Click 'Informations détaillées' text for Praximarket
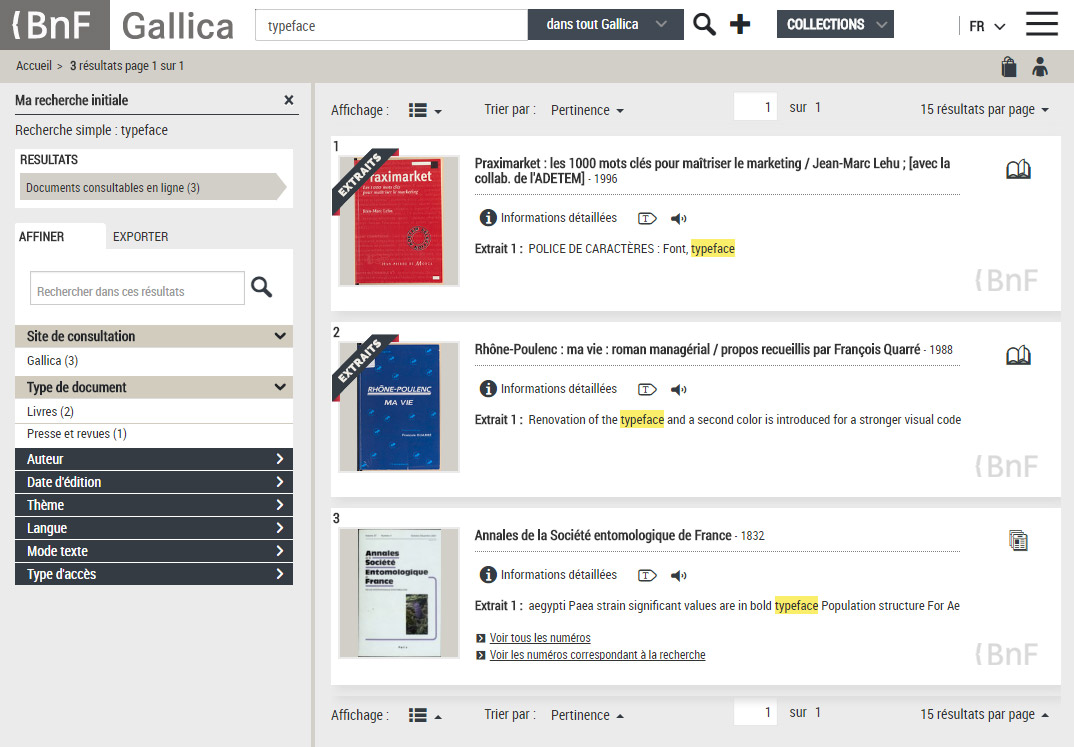1074x747 pixels. click(559, 218)
